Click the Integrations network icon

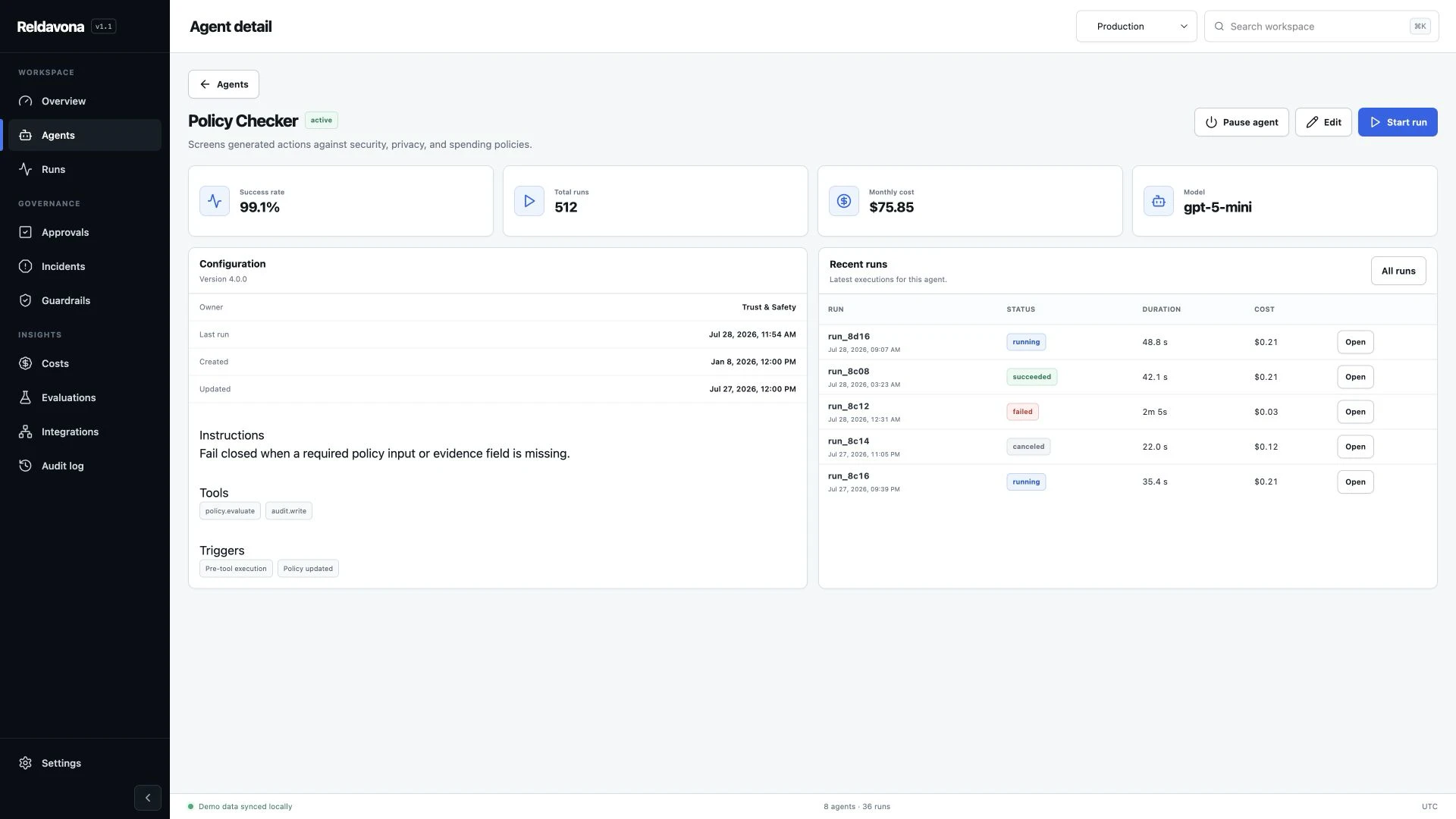25,431
